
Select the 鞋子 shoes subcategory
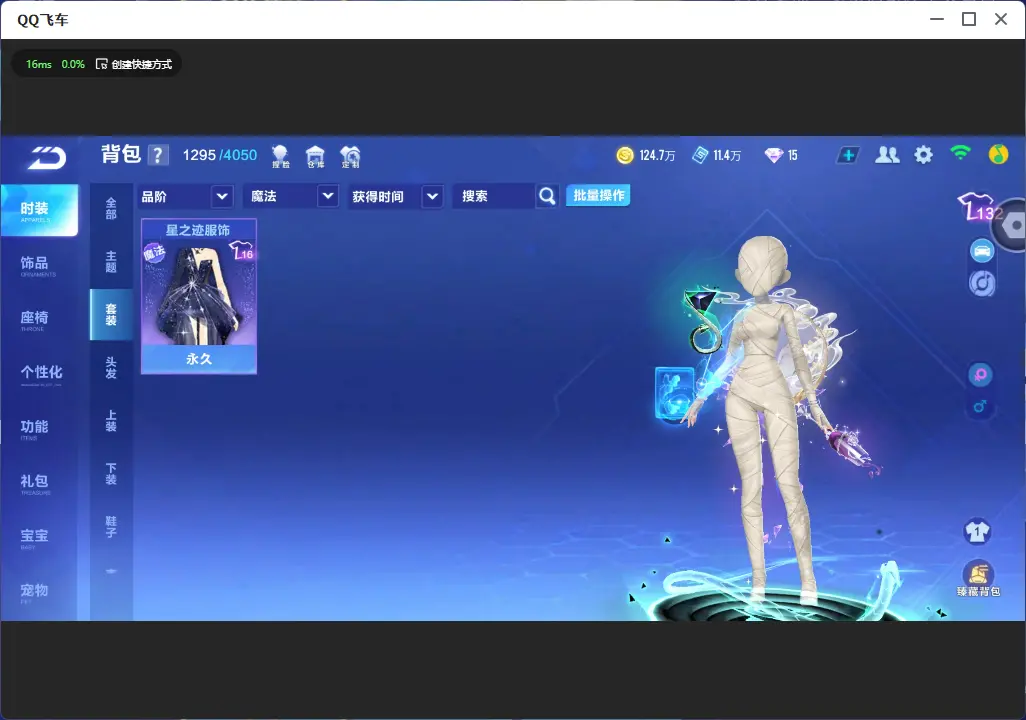pyautogui.click(x=111, y=527)
